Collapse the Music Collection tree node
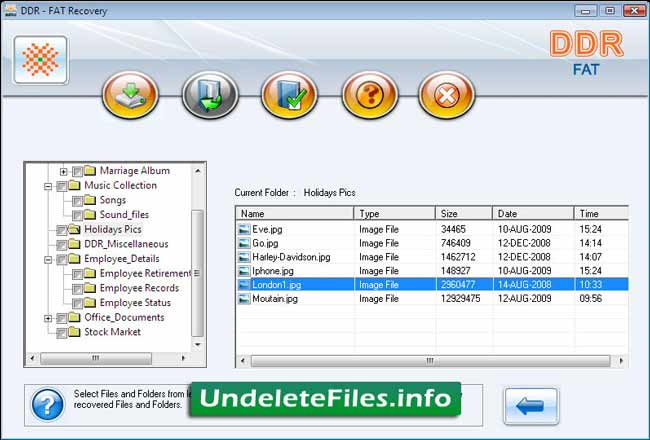The image size is (650, 440). pyautogui.click(x=48, y=187)
